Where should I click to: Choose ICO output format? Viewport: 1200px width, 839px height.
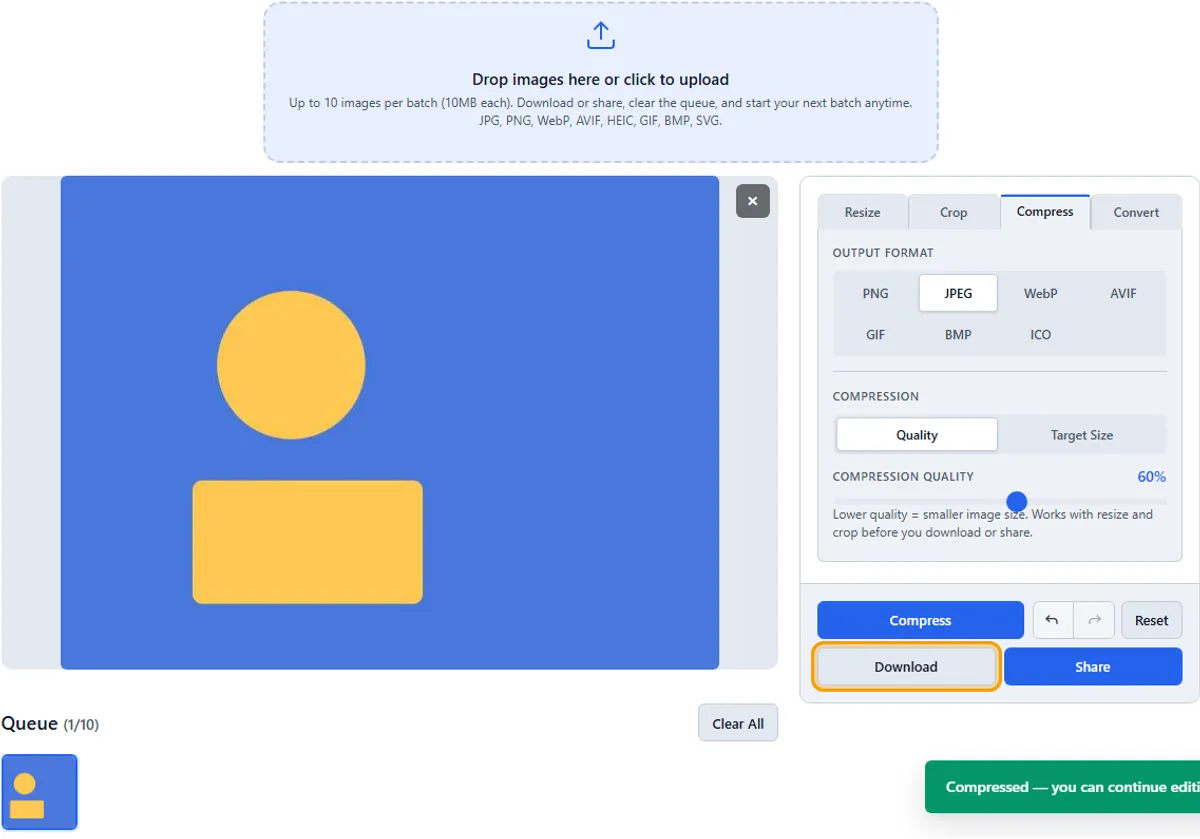pos(1041,335)
